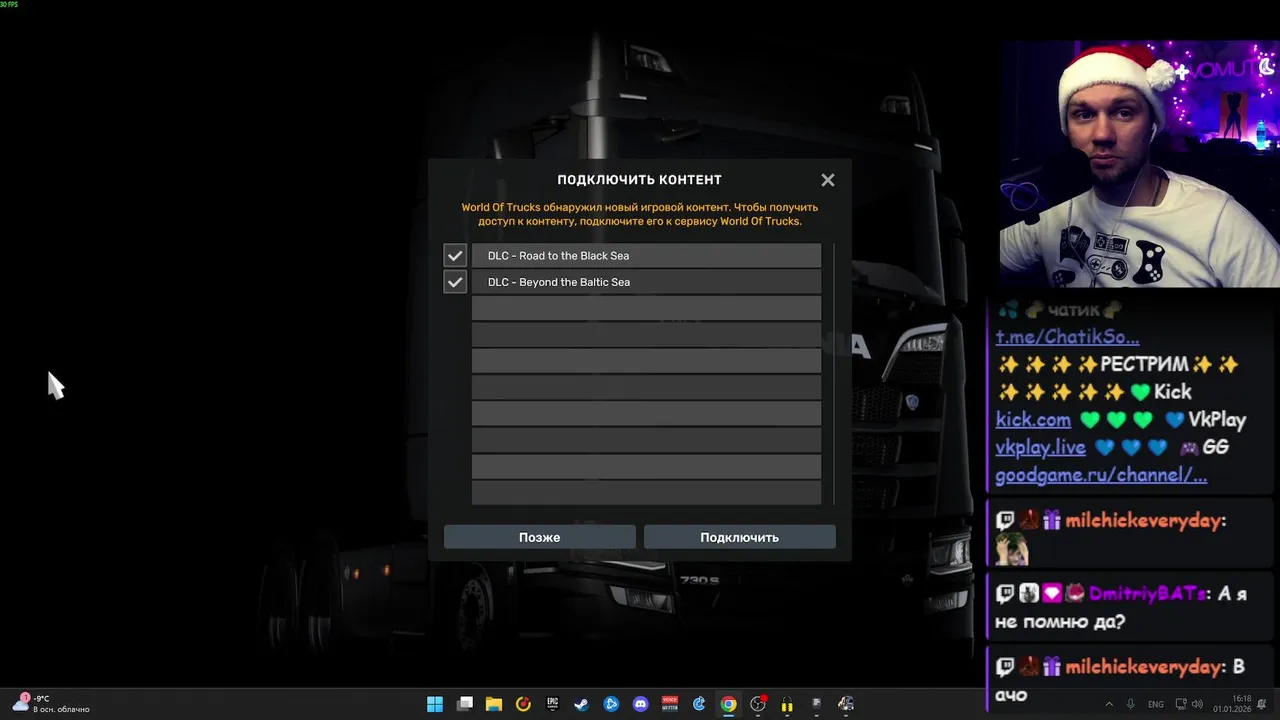Open Epic Games Launcher from taskbar
Screen dimensions: 1280x720
click(552, 704)
